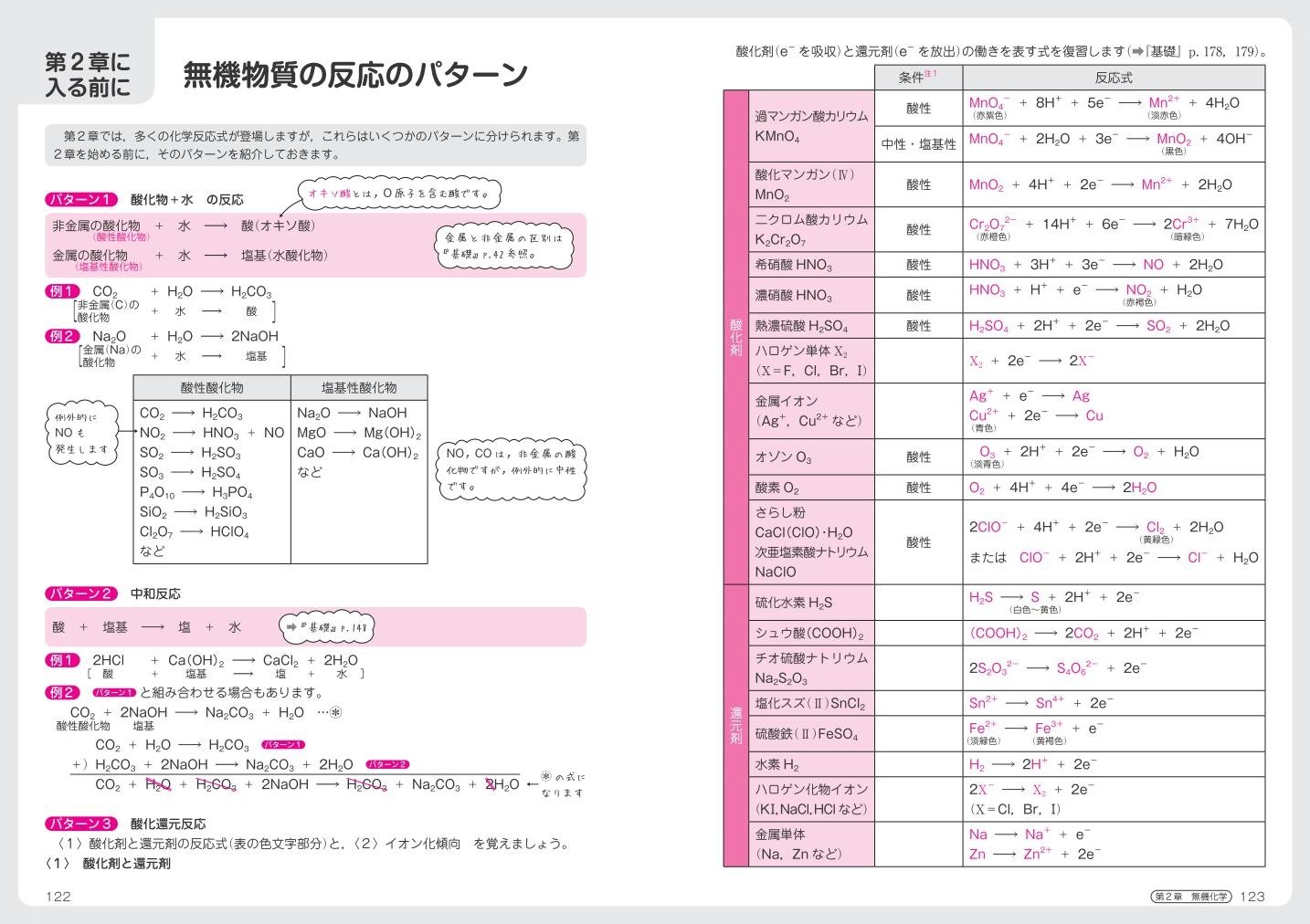Click the 例1 badge under パターン1
Image resolution: width=1310 pixels, height=924 pixels.
tap(63, 290)
